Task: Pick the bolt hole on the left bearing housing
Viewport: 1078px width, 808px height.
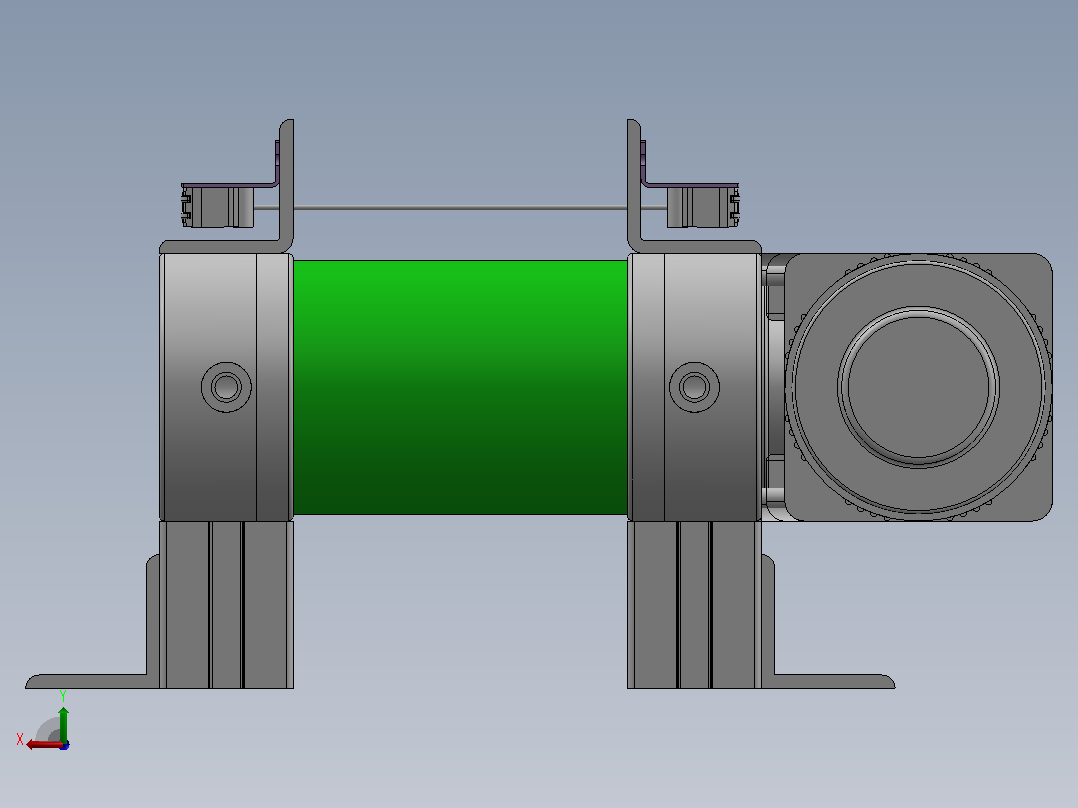Action: coord(226,387)
